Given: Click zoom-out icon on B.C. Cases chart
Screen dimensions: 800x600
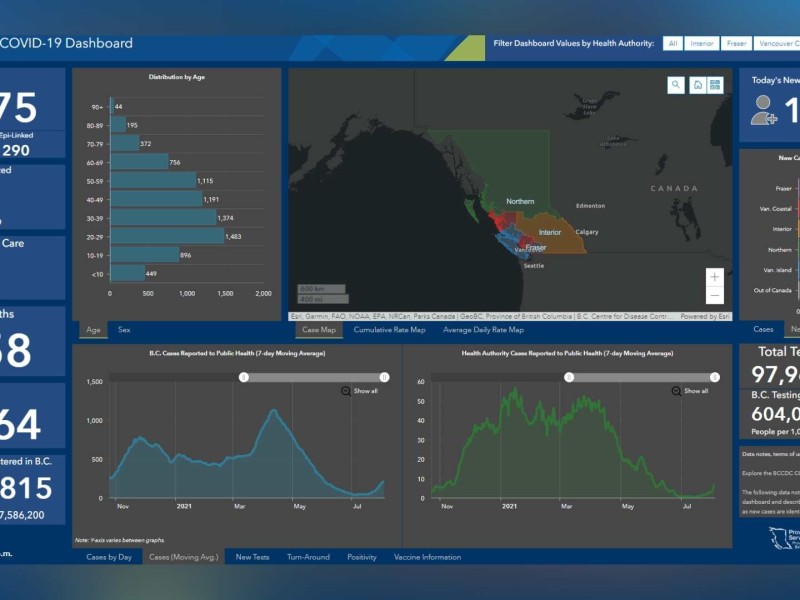Looking at the screenshot, I should [346, 391].
